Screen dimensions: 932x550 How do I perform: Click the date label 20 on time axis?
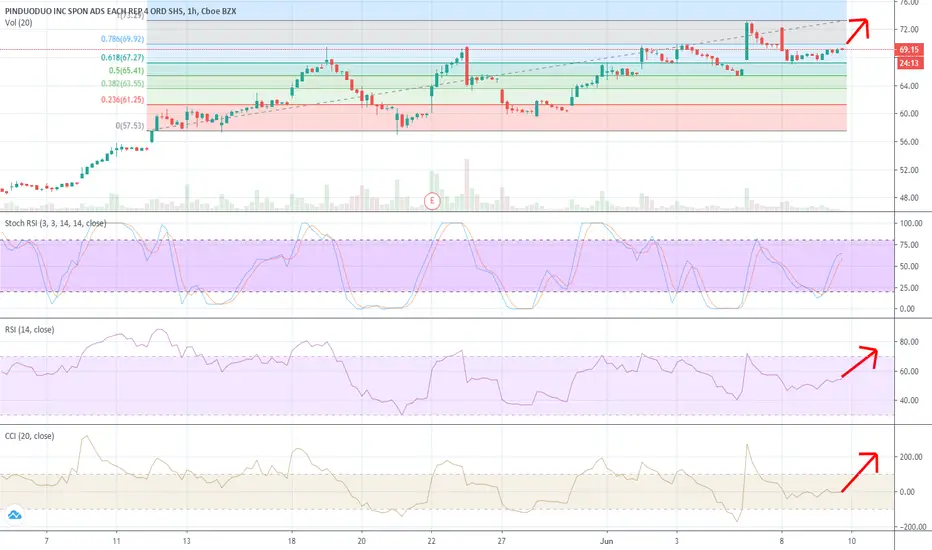361,541
